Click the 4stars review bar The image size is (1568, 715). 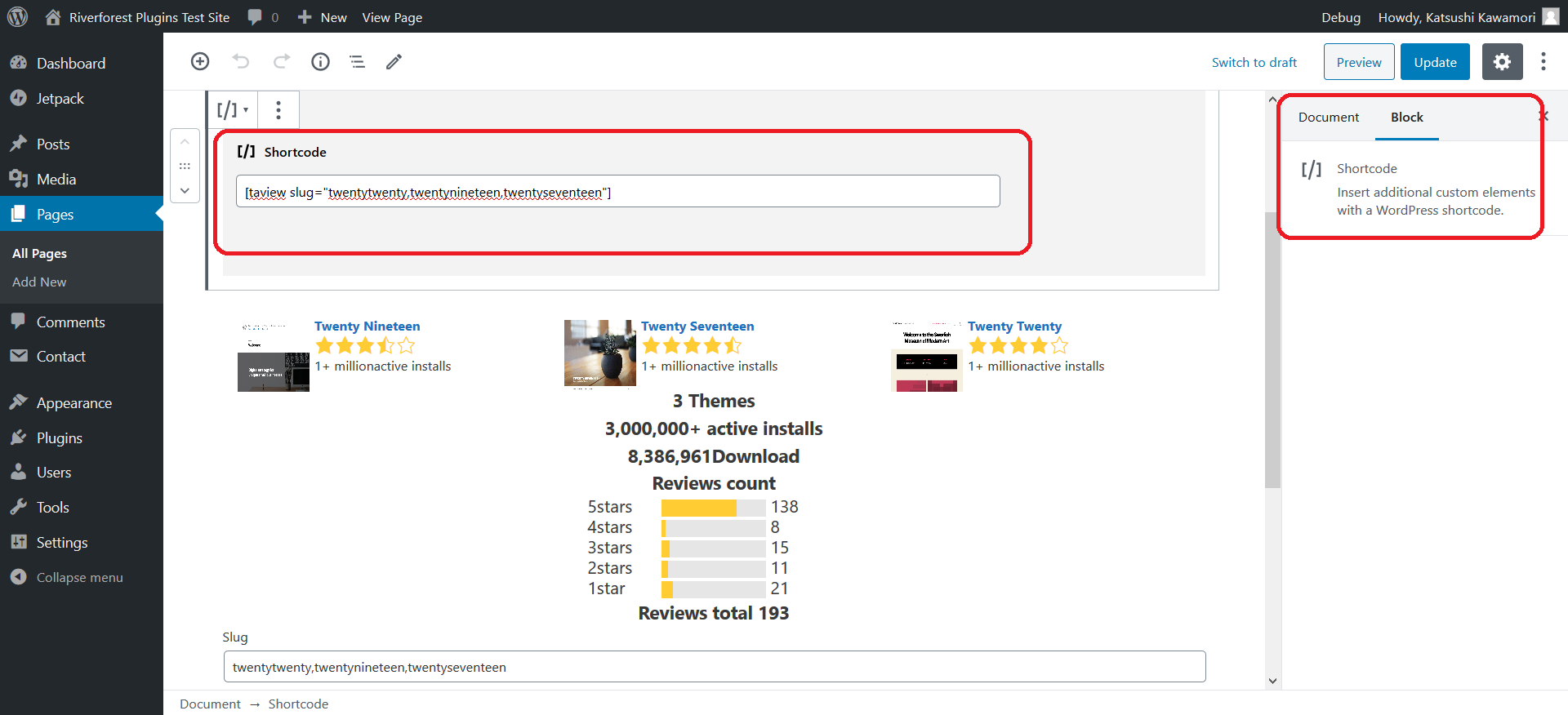(x=714, y=528)
